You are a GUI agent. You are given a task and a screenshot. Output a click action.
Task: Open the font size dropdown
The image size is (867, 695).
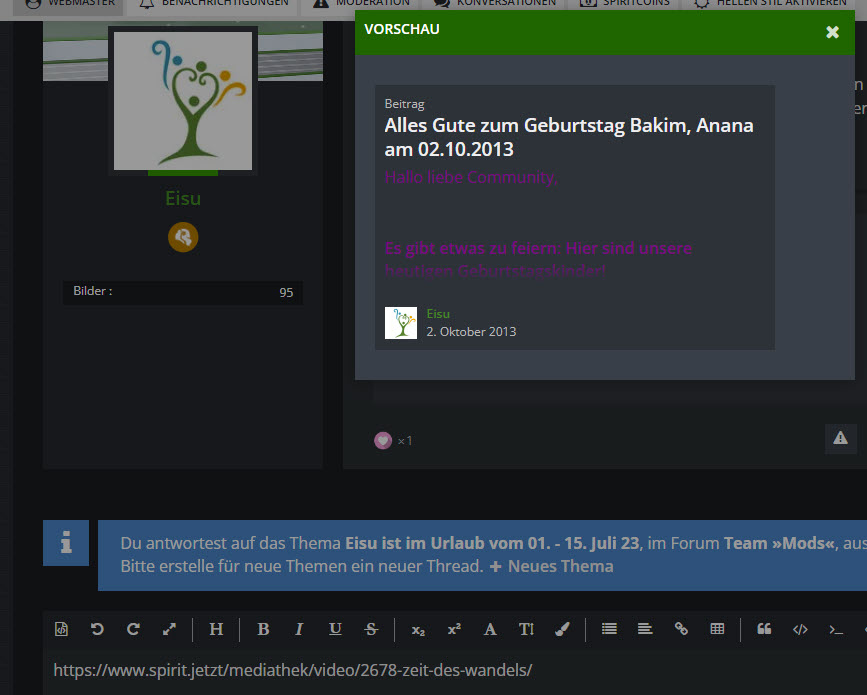(x=526, y=629)
